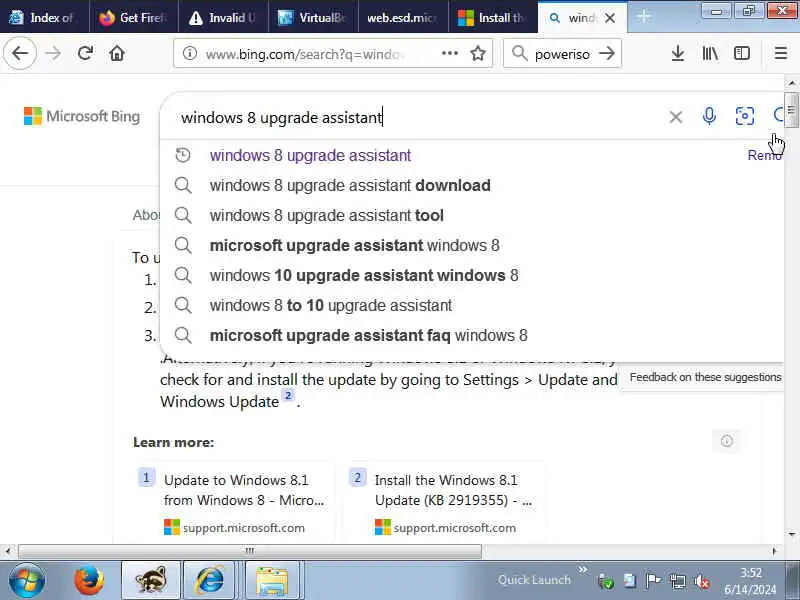Choose suggestion microsoft upgrade assistant faq windows 8
This screenshot has width=800, height=600.
click(368, 336)
